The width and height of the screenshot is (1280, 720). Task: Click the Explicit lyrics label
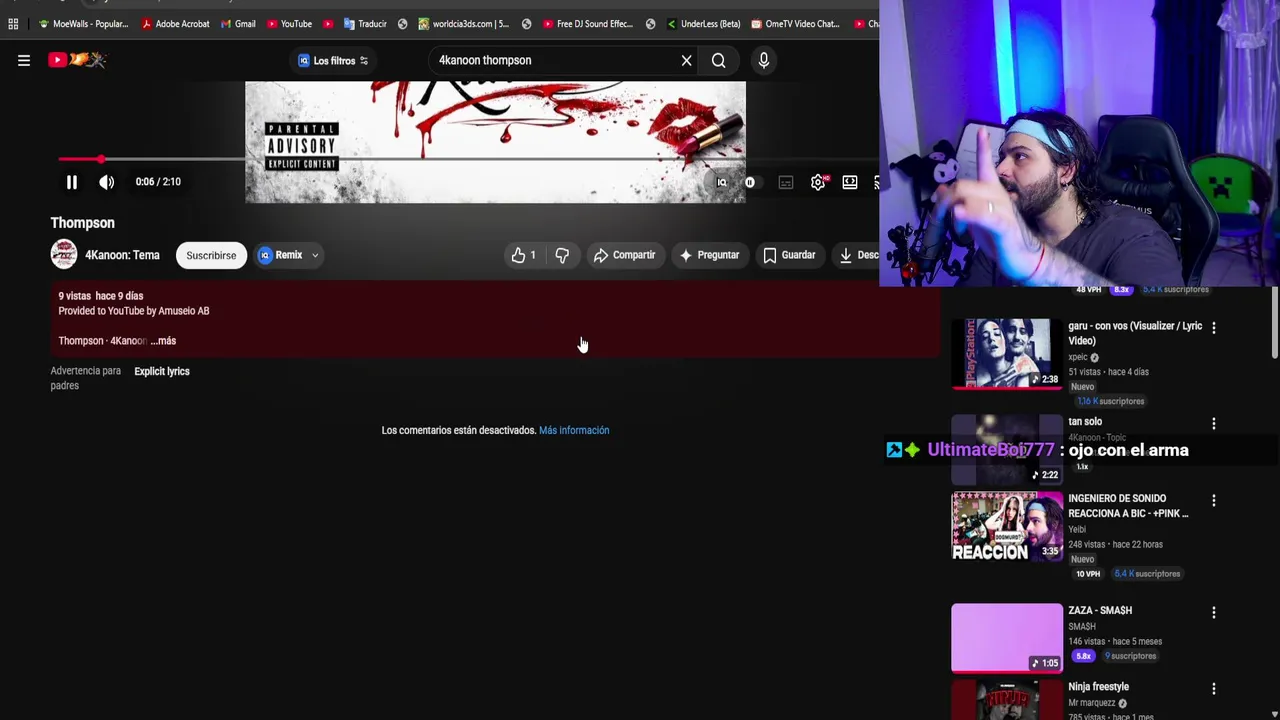tap(162, 371)
